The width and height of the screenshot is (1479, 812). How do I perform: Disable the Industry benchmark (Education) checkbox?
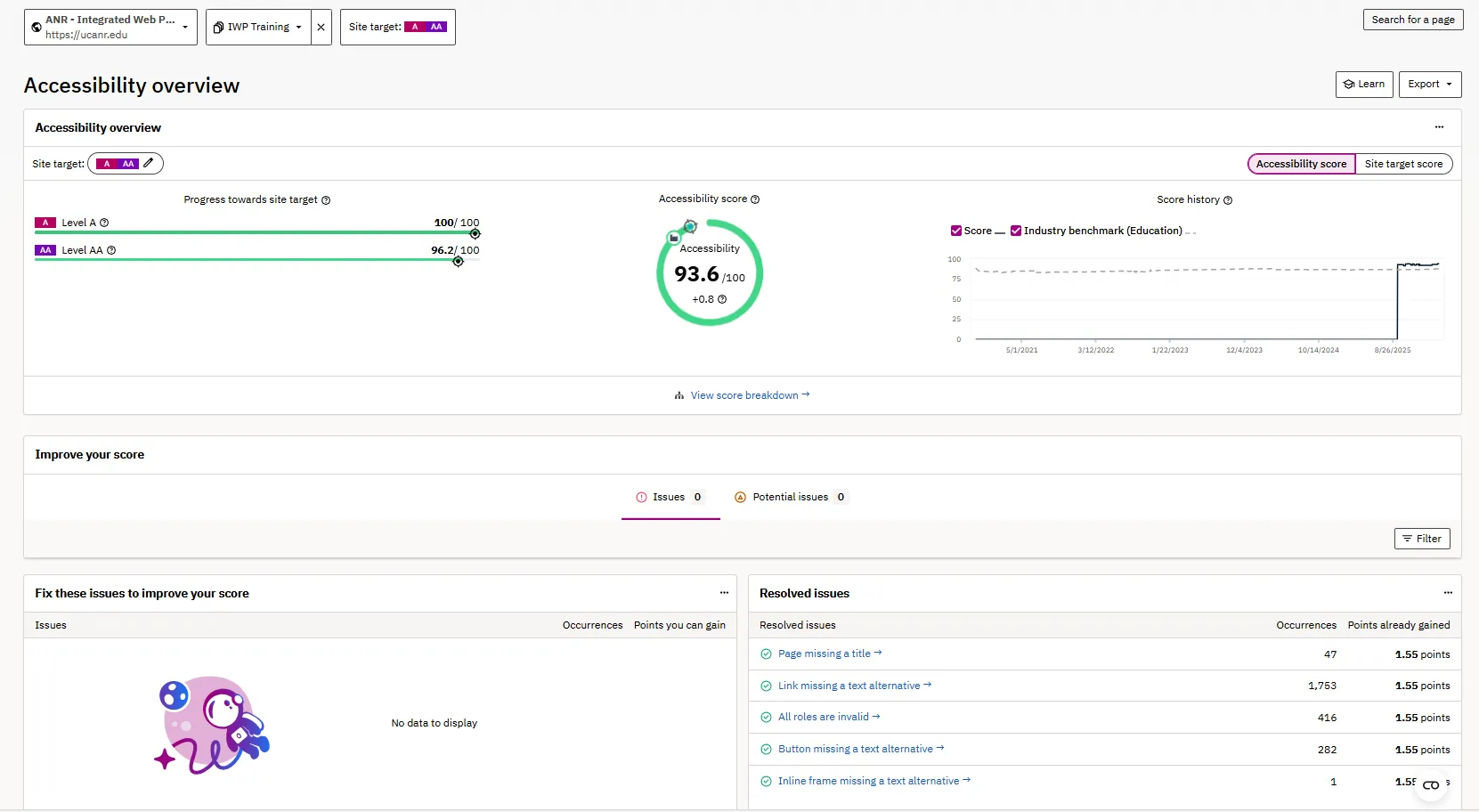point(1016,230)
